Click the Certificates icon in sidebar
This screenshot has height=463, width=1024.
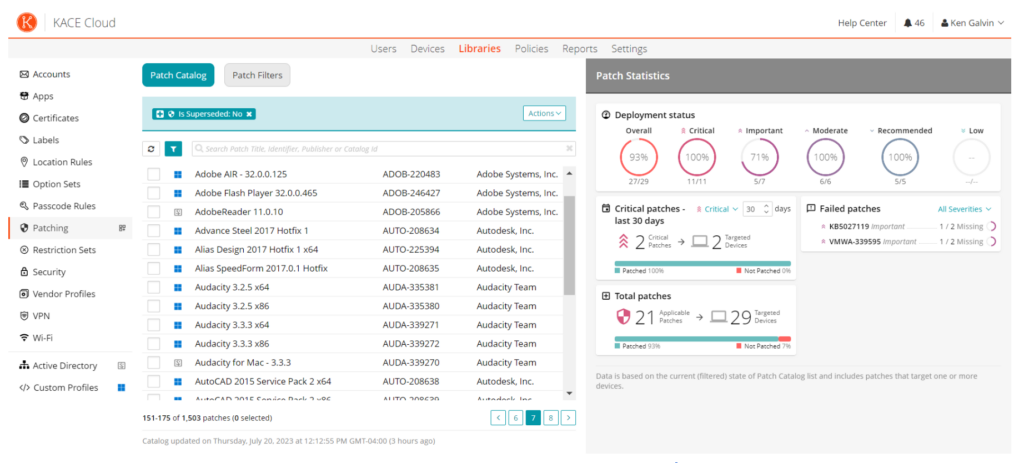[x=24, y=118]
